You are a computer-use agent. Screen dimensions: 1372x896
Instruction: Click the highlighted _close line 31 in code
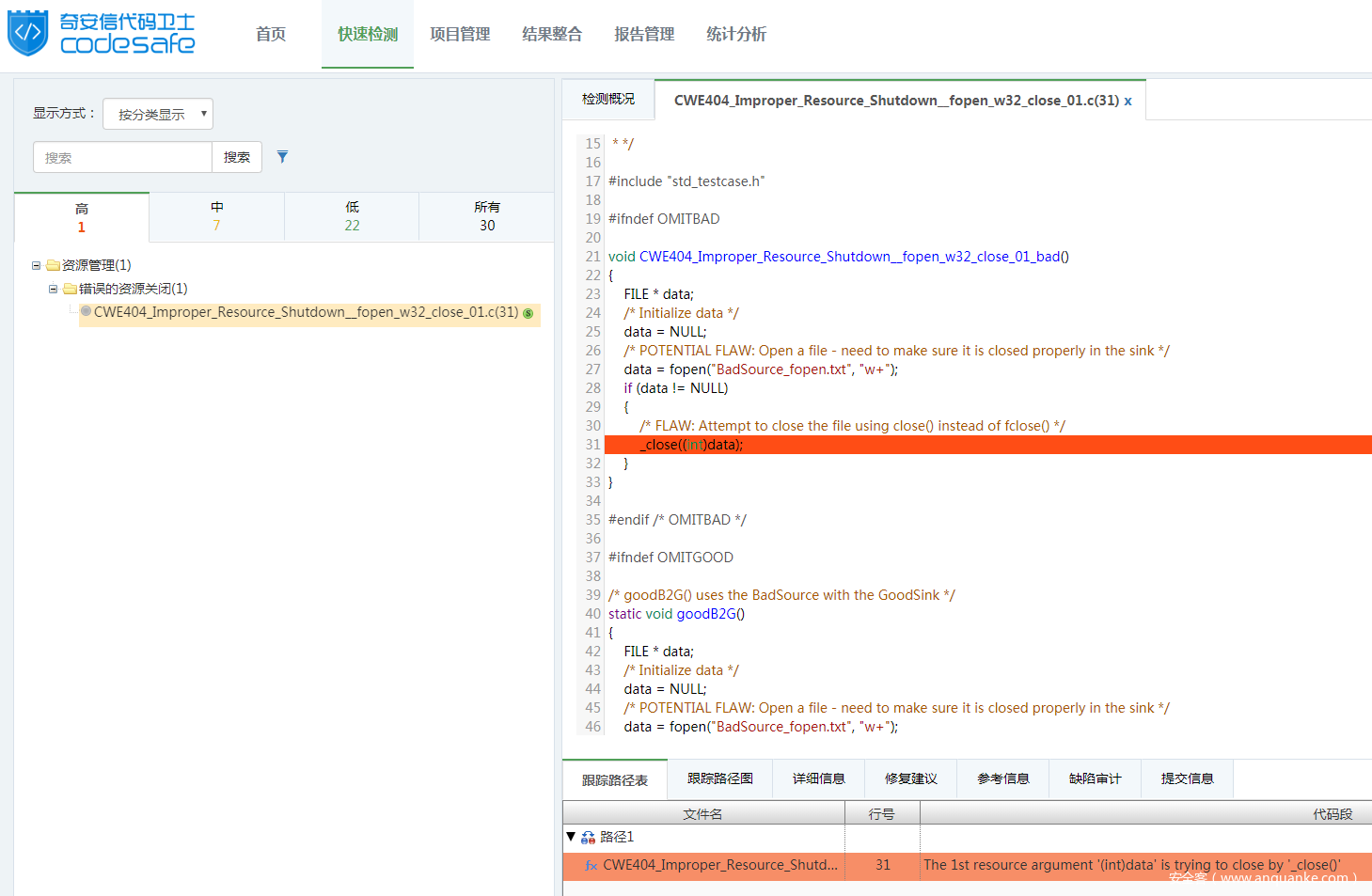987,445
